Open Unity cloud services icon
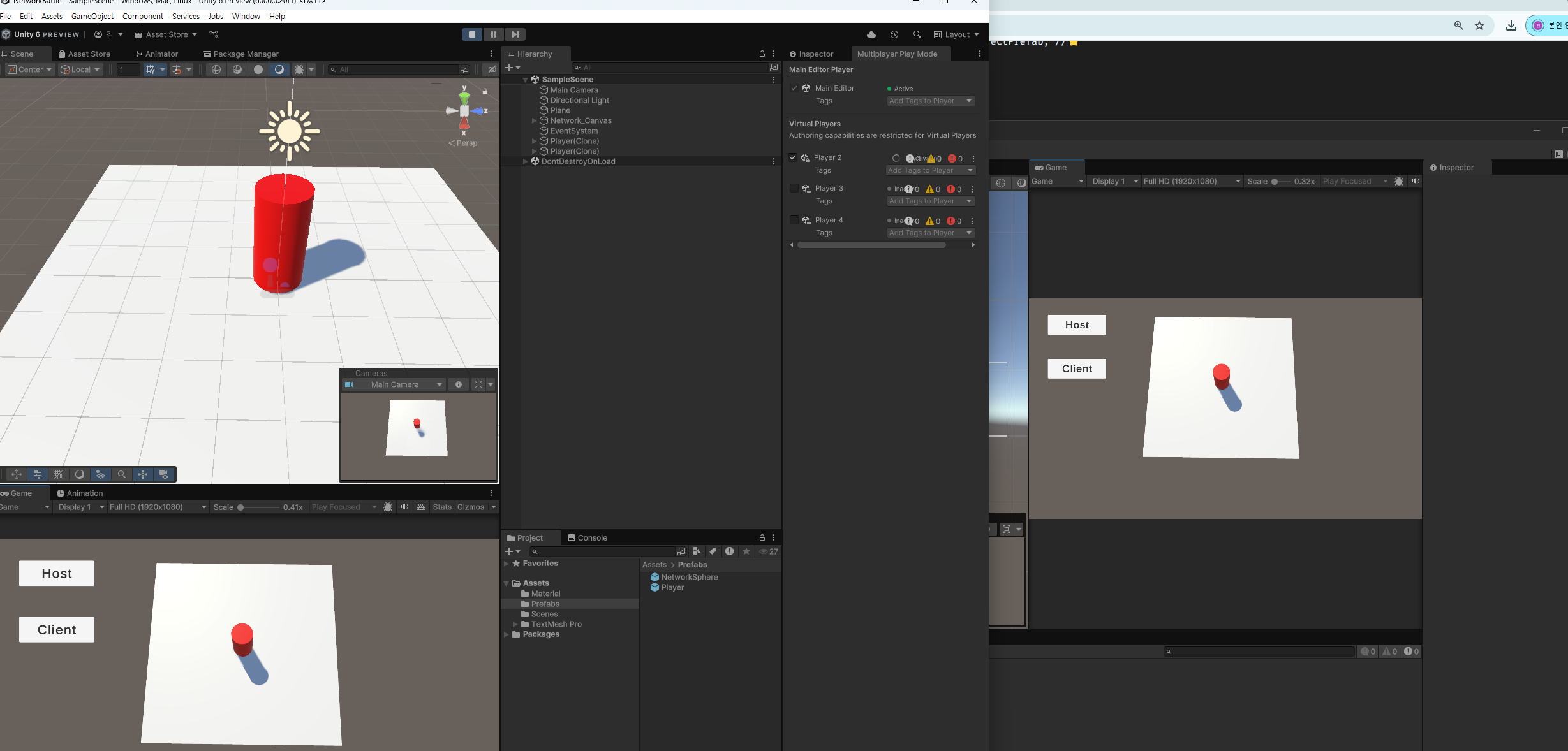Viewport: 1568px width, 751px height. point(871,34)
